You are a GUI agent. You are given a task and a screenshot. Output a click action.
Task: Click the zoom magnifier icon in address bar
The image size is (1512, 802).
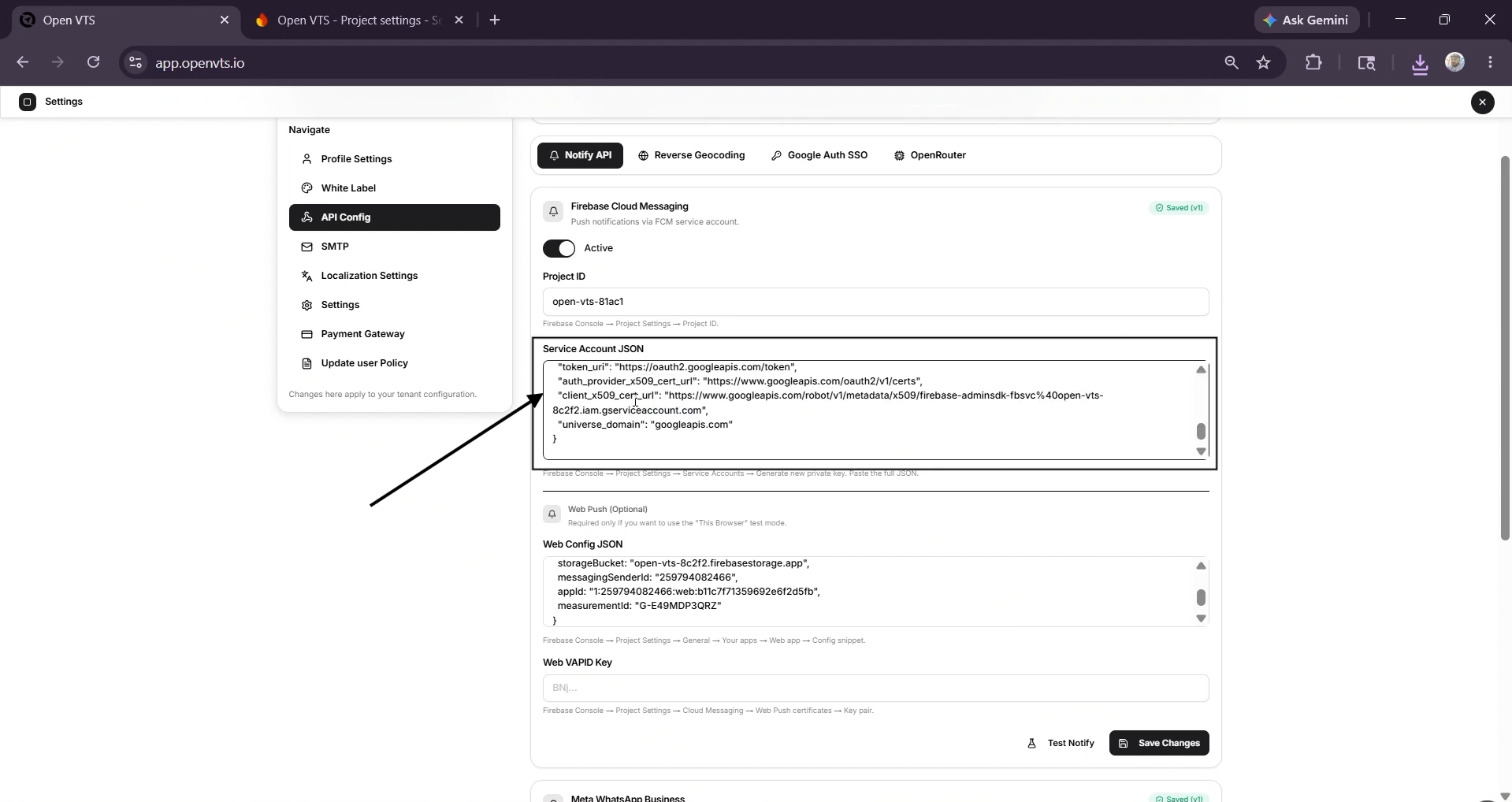click(1231, 62)
